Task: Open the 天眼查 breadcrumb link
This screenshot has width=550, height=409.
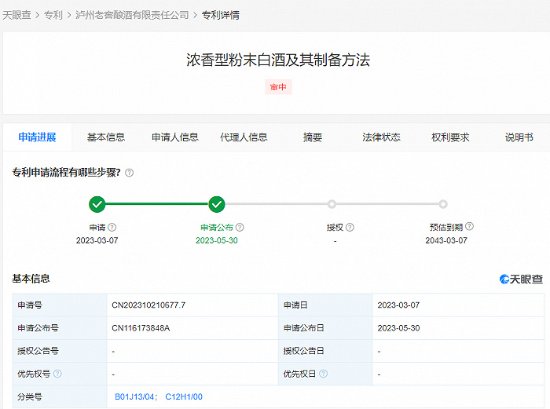Action: [x=16, y=15]
